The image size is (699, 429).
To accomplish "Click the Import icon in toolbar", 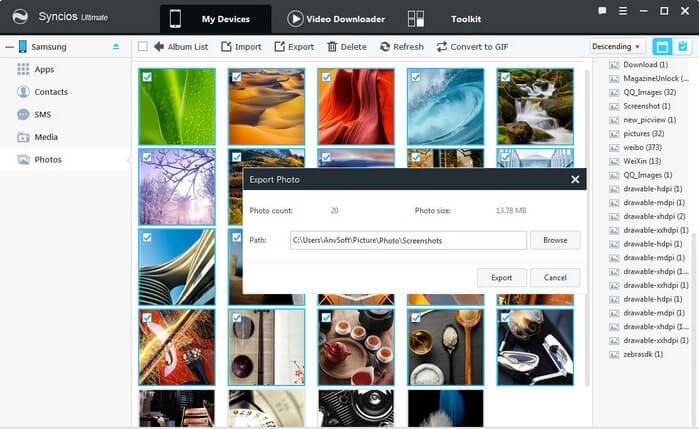I will coord(226,46).
